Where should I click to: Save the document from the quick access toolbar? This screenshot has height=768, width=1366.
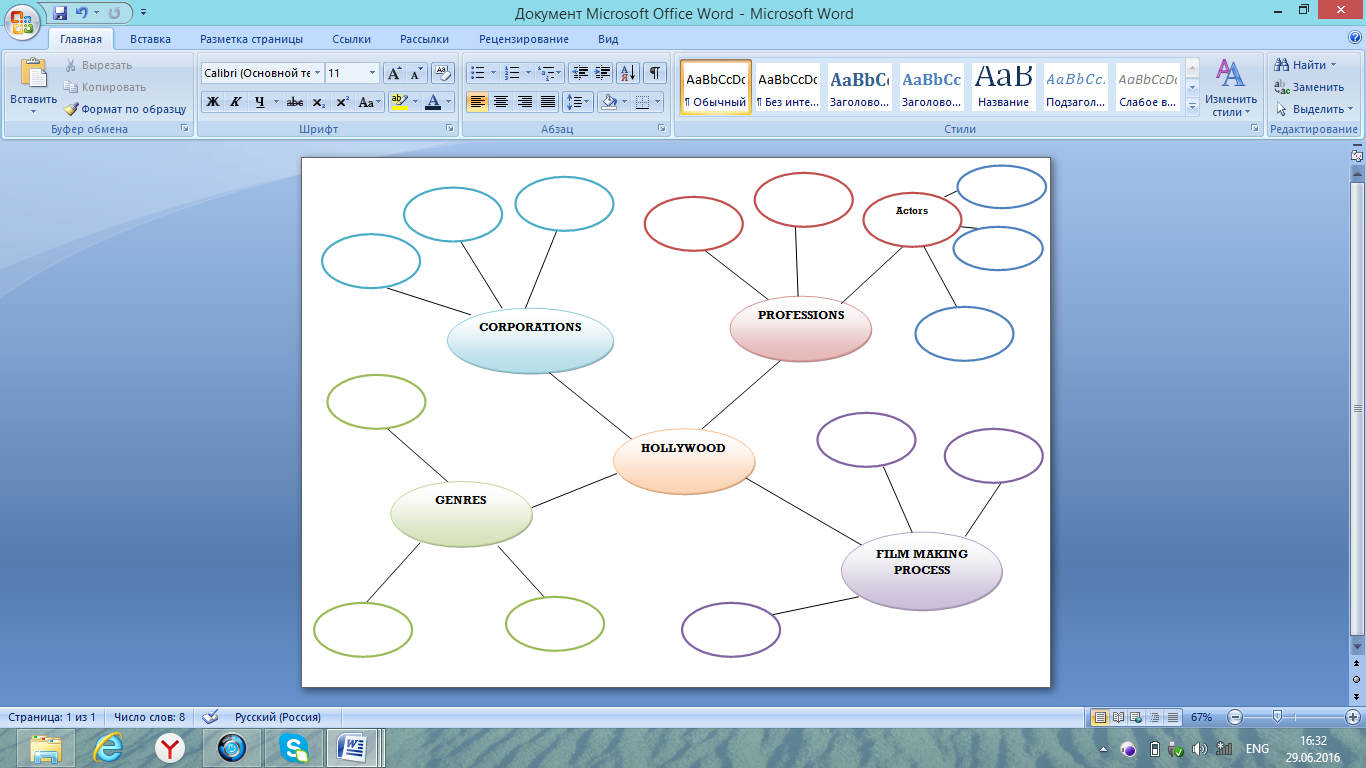(60, 13)
